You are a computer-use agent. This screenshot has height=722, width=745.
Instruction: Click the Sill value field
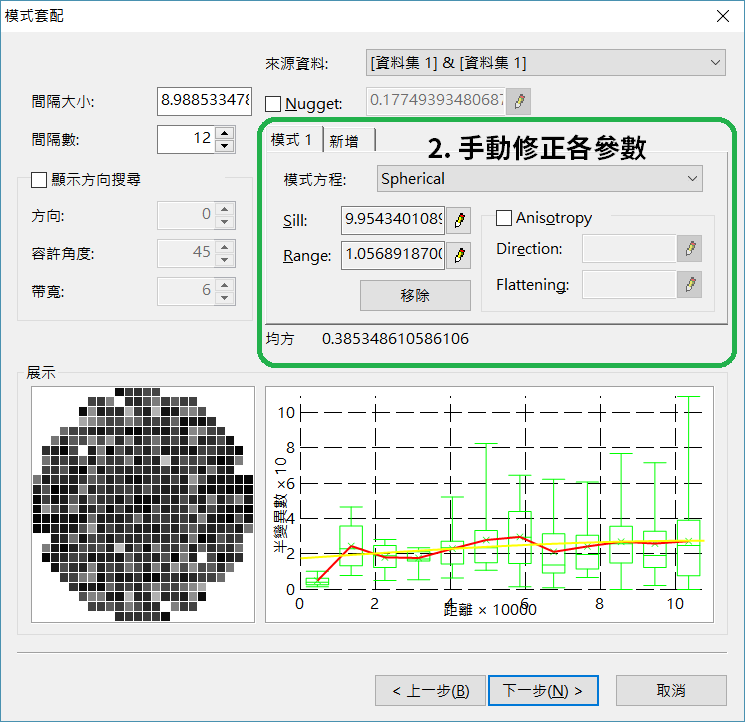(x=393, y=220)
